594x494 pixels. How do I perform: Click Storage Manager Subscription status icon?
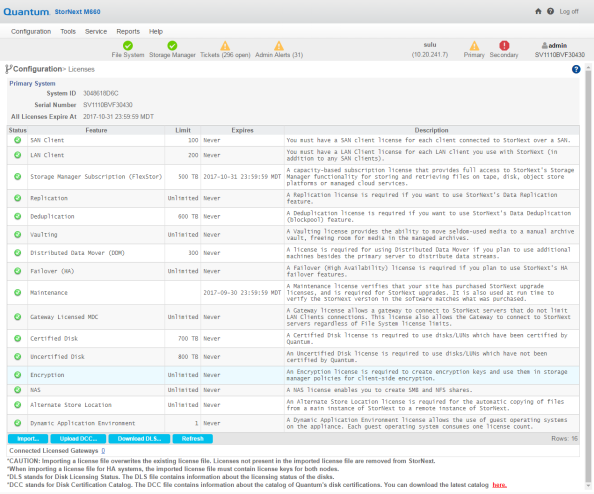[17, 177]
